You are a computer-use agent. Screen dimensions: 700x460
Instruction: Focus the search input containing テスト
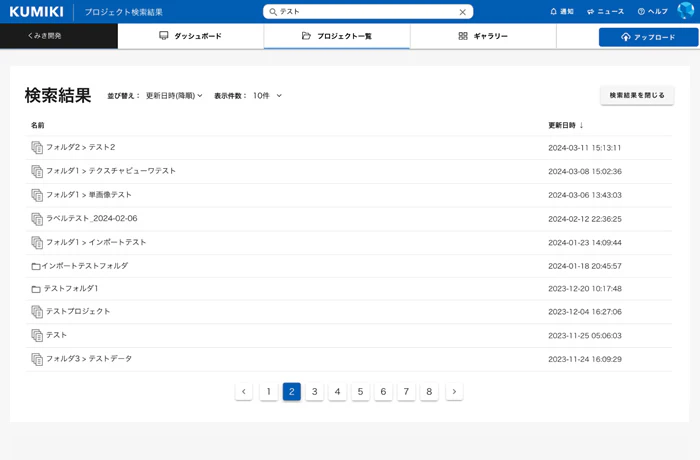point(368,12)
